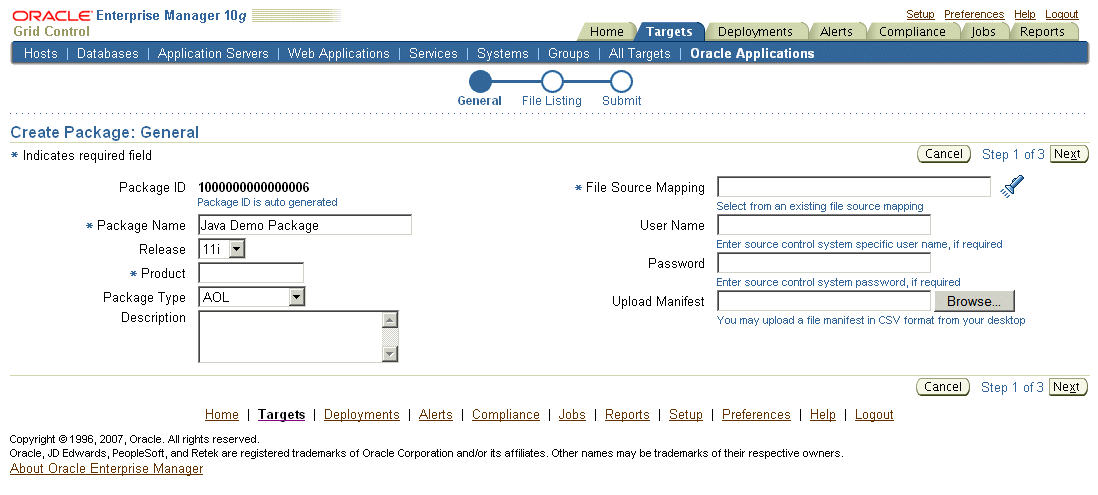Open the footer Compliance link
Image resolution: width=1098 pixels, height=495 pixels.
click(x=506, y=414)
